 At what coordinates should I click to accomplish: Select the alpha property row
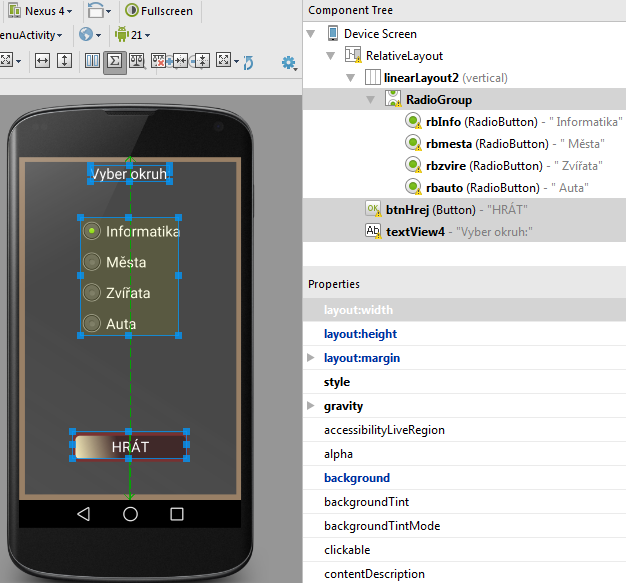click(x=464, y=454)
